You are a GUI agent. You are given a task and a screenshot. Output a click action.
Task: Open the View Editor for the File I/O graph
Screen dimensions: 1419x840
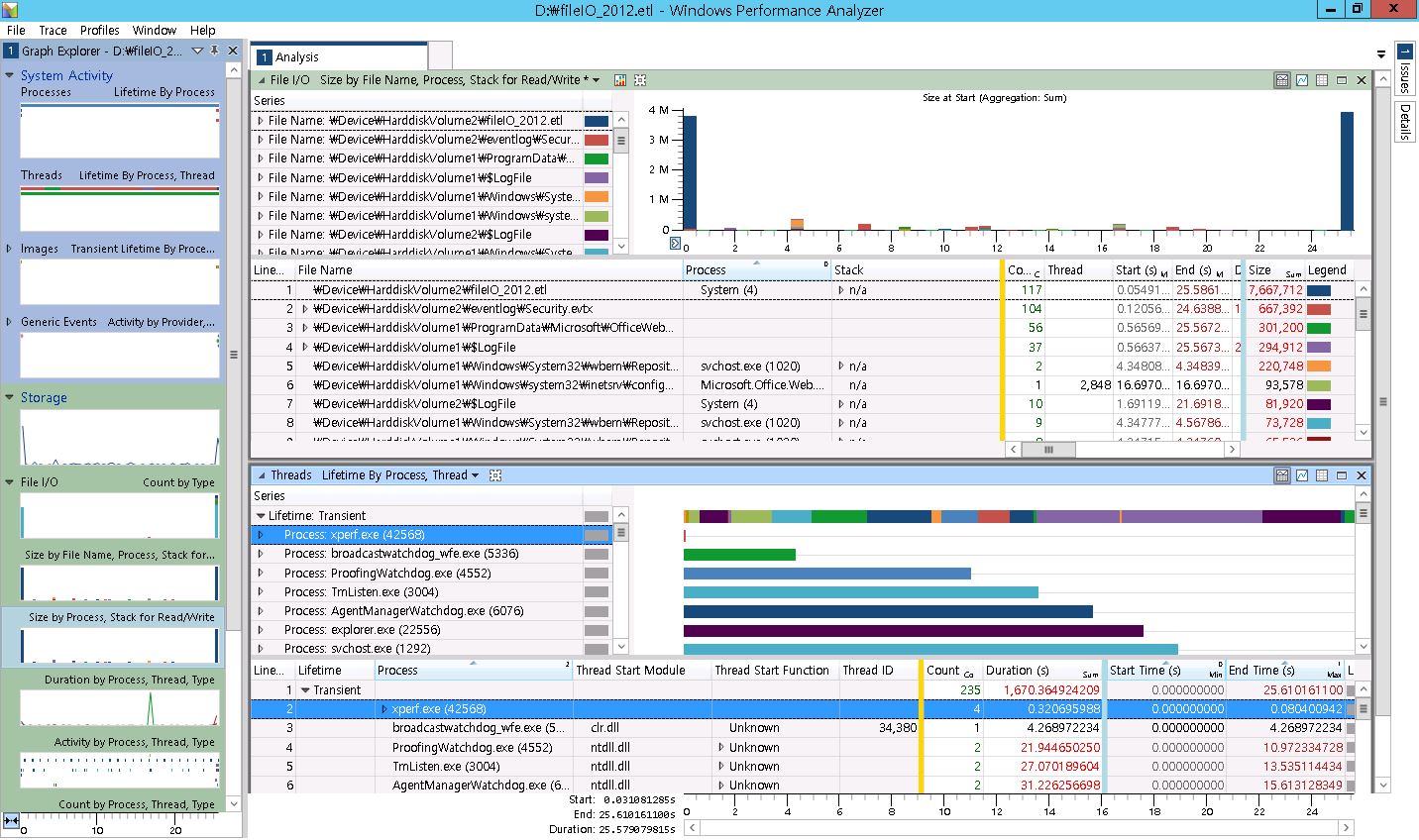(x=639, y=80)
